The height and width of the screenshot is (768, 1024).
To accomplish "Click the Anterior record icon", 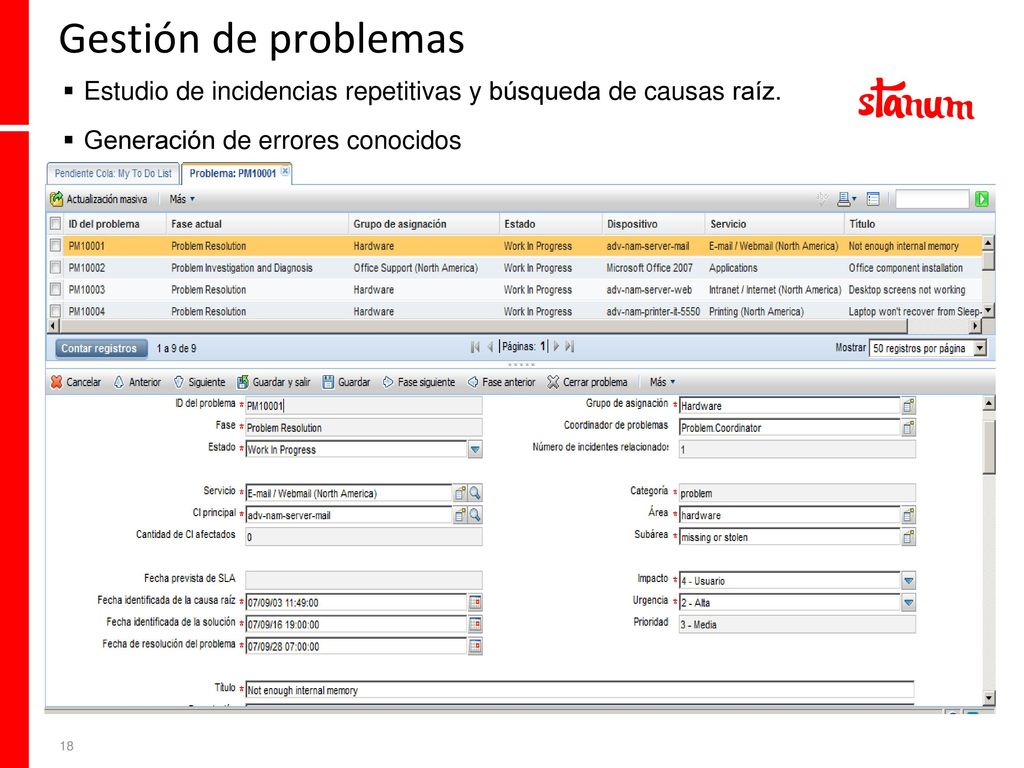I will coord(119,382).
